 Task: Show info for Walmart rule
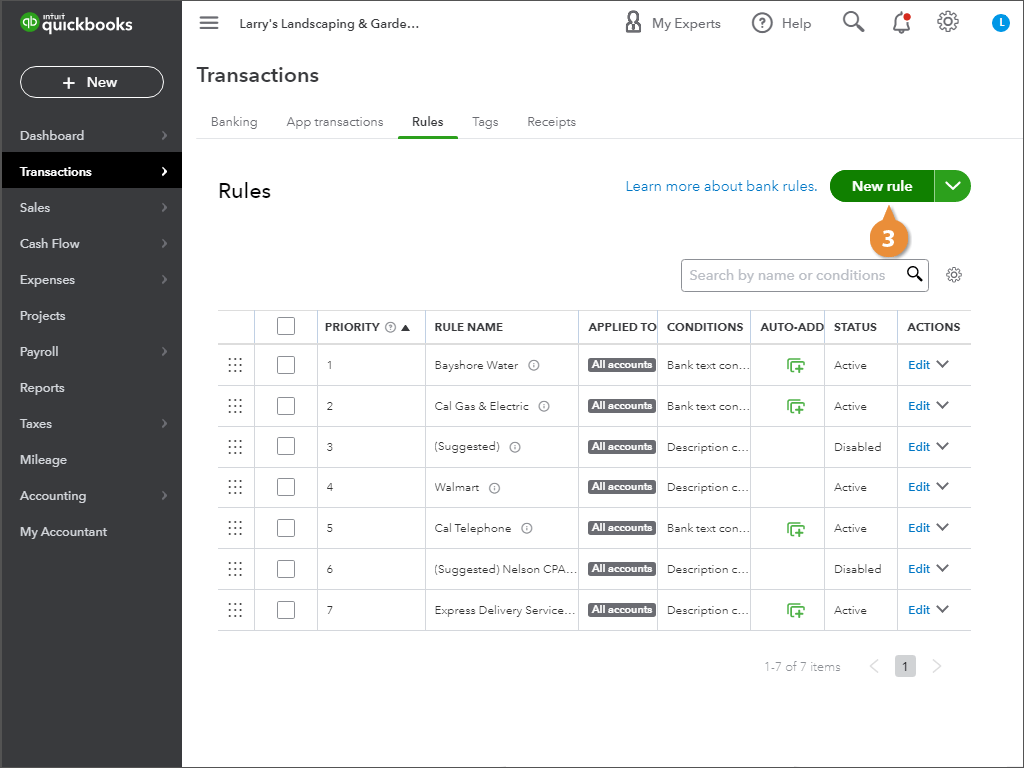click(x=494, y=488)
